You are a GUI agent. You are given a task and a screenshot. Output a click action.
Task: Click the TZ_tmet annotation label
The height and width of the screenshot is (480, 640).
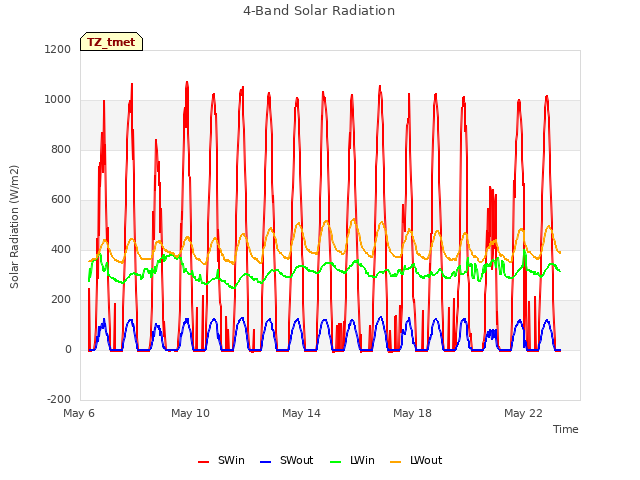tap(111, 42)
